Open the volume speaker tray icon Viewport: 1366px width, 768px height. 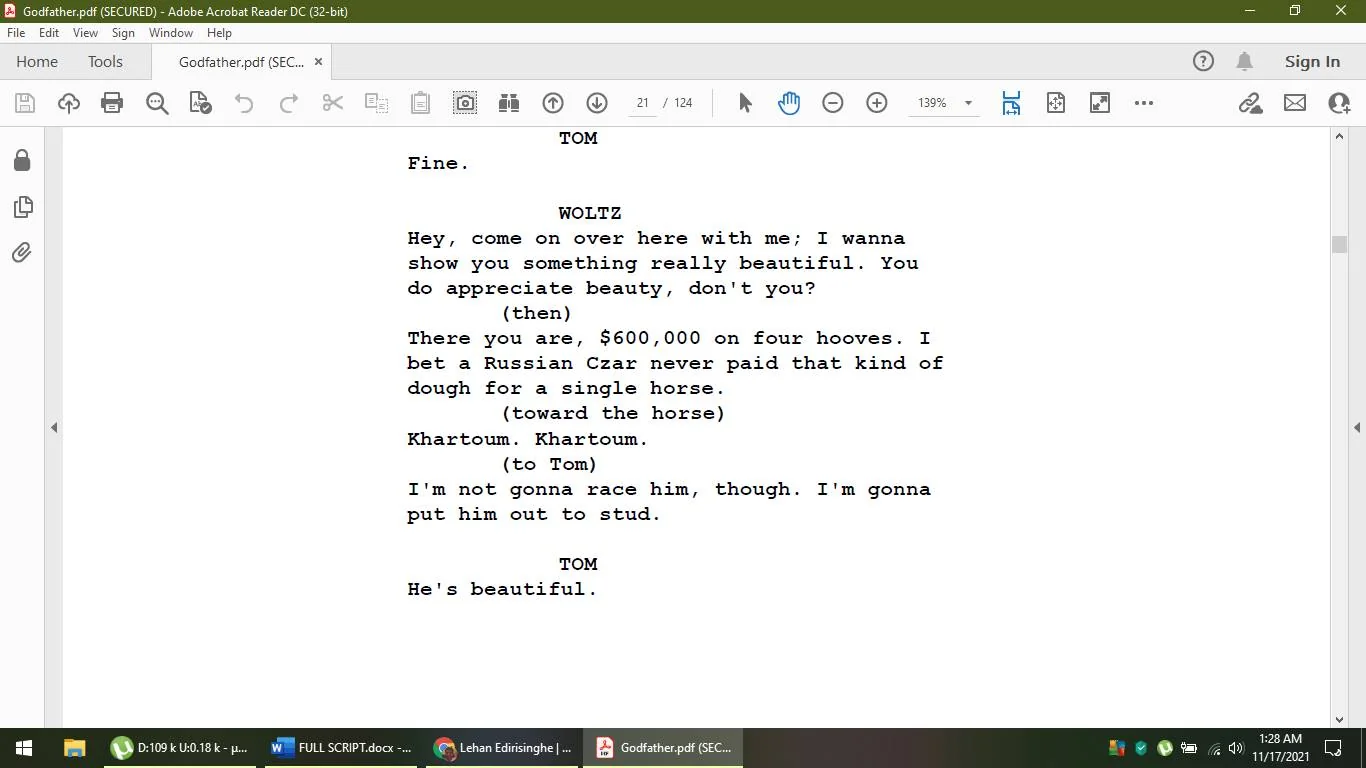pyautogui.click(x=1236, y=748)
